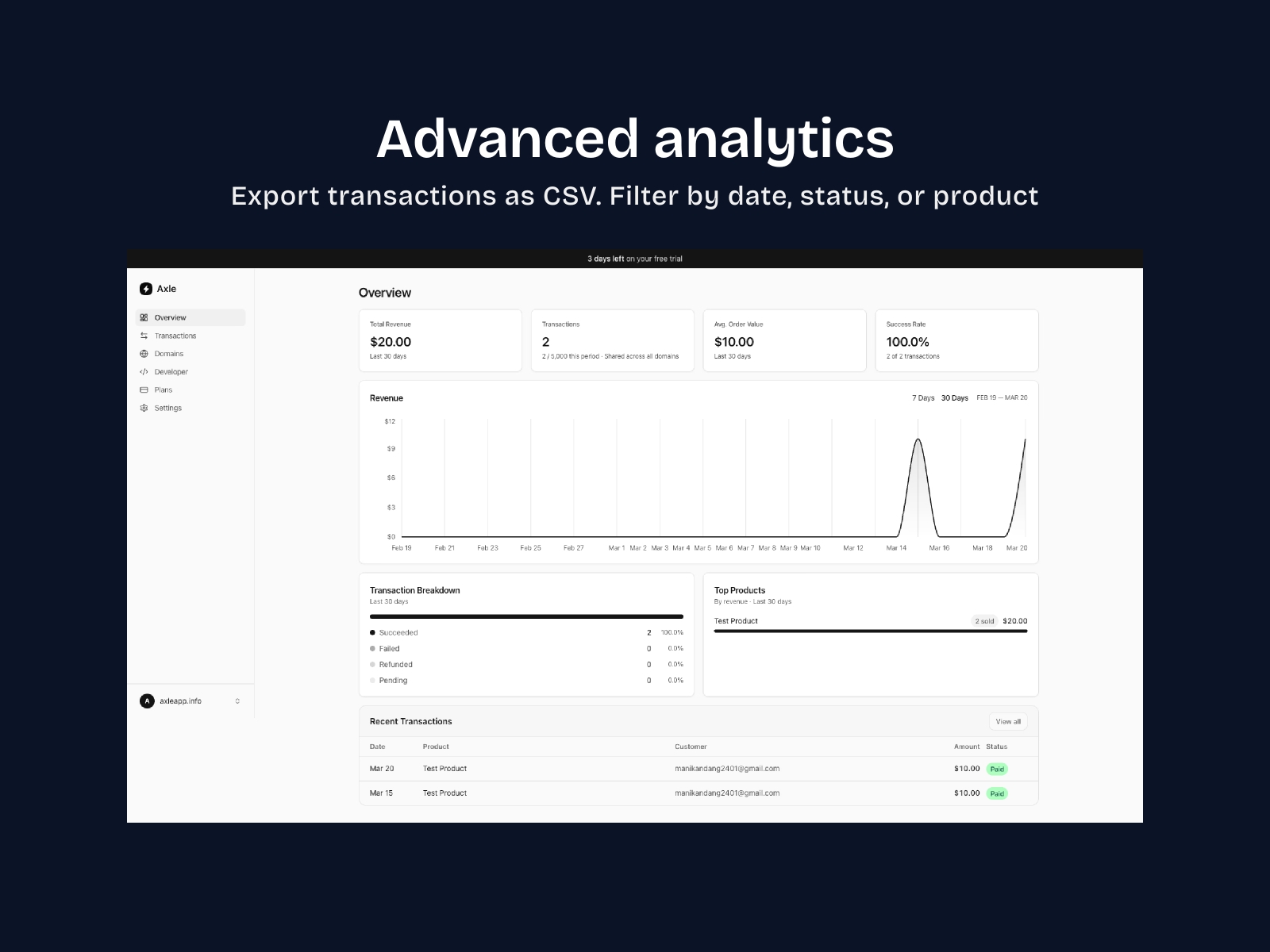1270x952 pixels.
Task: Open Domains via the globe icon
Action: pos(144,353)
